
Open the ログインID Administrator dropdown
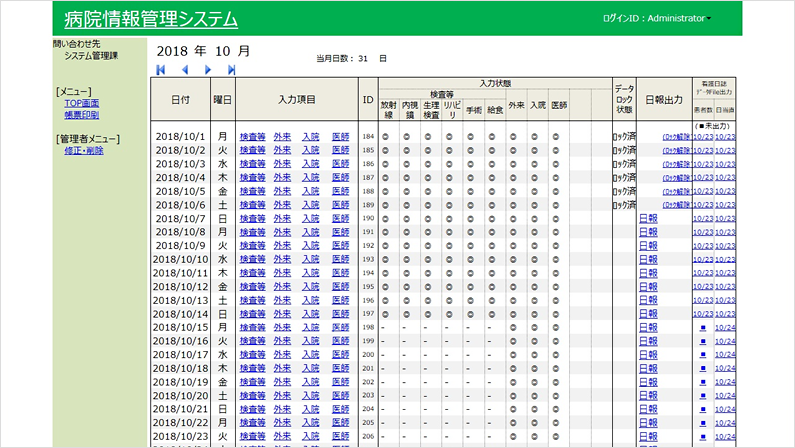point(657,18)
